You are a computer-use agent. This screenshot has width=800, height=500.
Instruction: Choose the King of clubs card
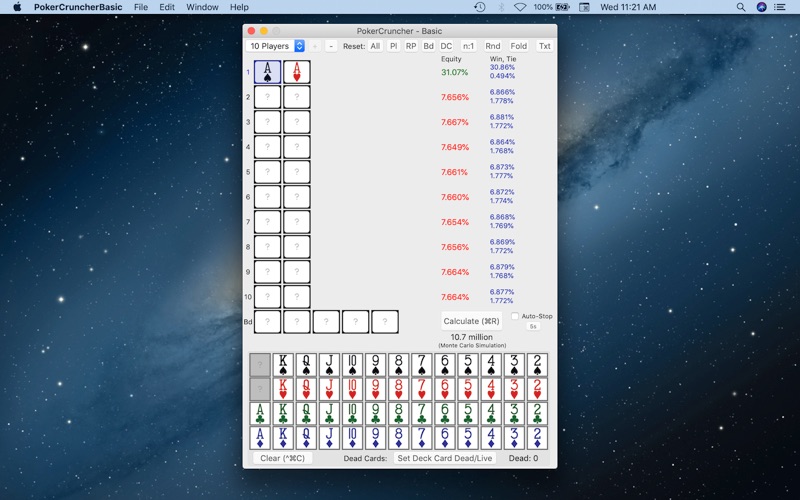tap(283, 414)
